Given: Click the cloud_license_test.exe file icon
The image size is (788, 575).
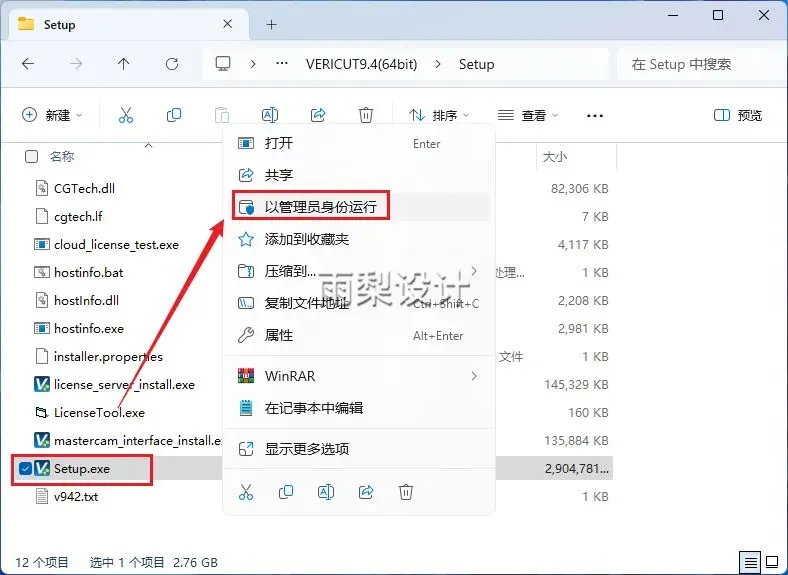Looking at the screenshot, I should click(42, 245).
